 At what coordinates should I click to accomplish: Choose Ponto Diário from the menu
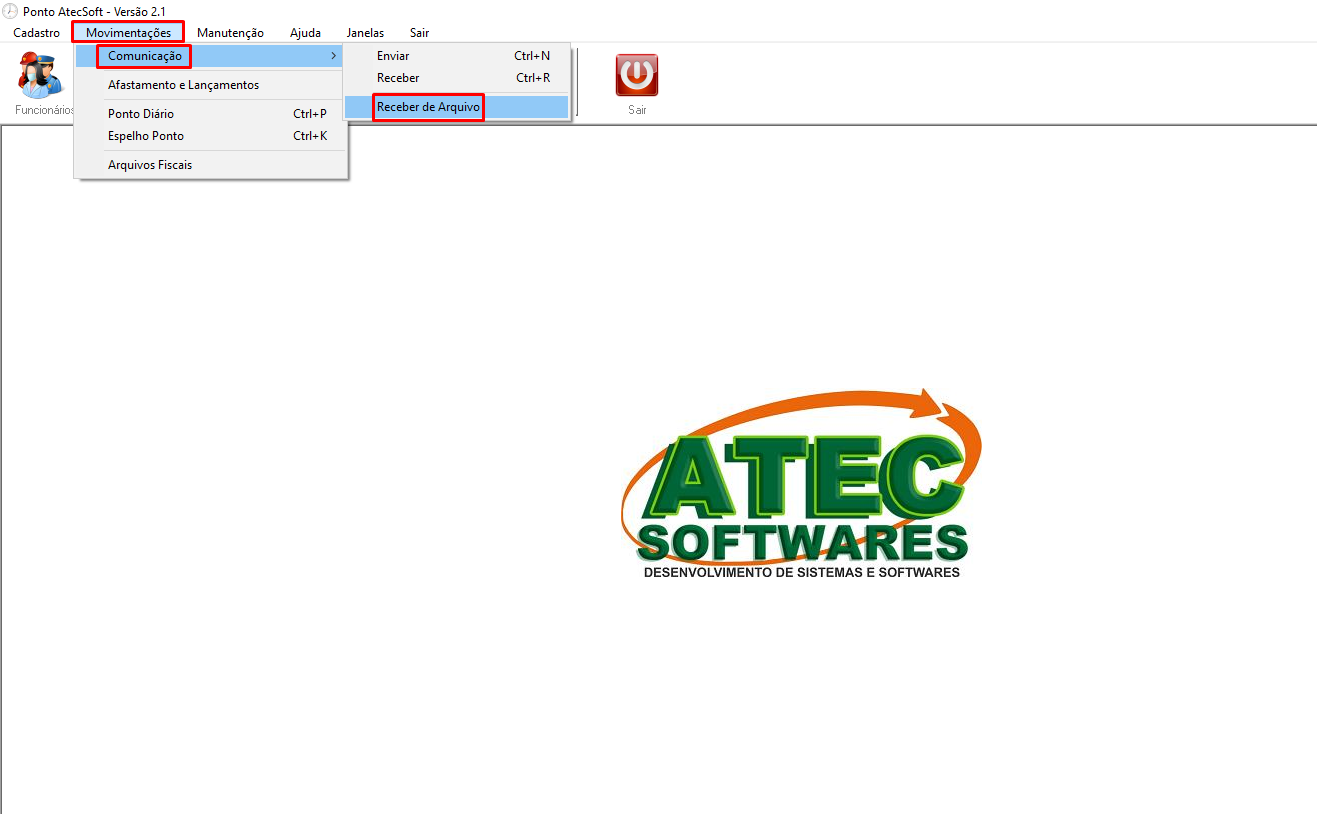point(211,114)
